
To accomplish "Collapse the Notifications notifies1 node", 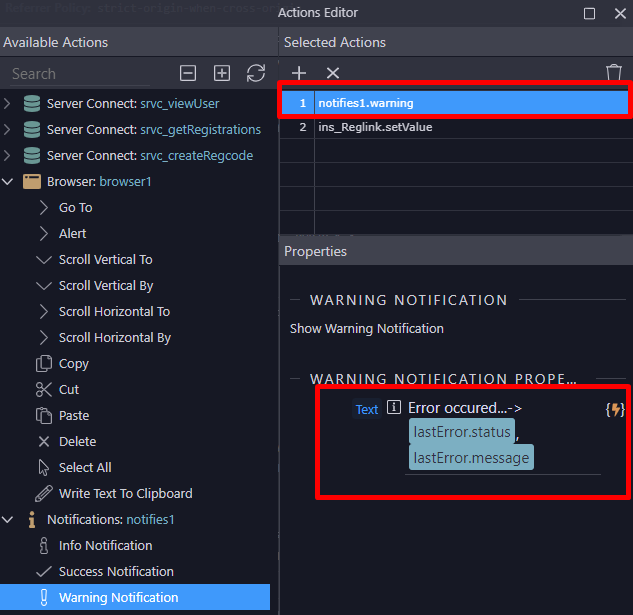I will 8,520.
